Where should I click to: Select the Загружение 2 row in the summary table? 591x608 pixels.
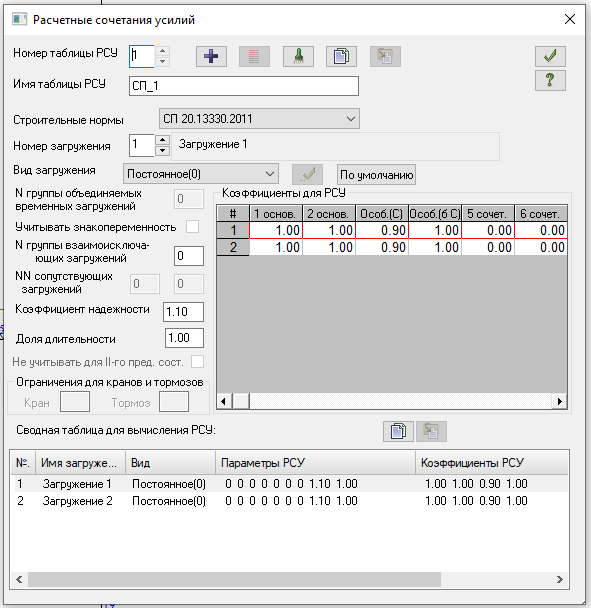point(289,501)
